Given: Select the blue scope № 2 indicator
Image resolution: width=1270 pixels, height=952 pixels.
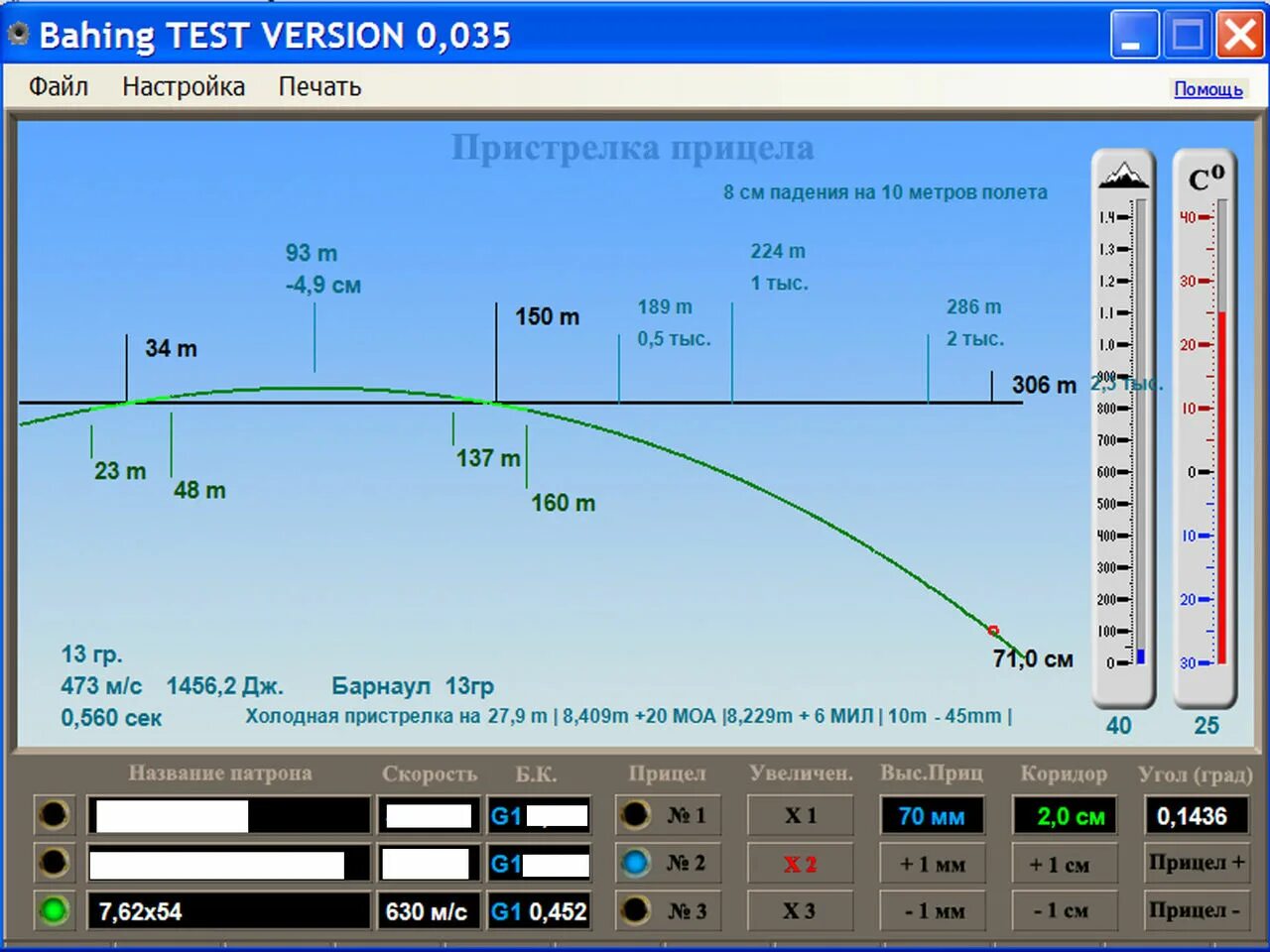Looking at the screenshot, I should pyautogui.click(x=635, y=863).
